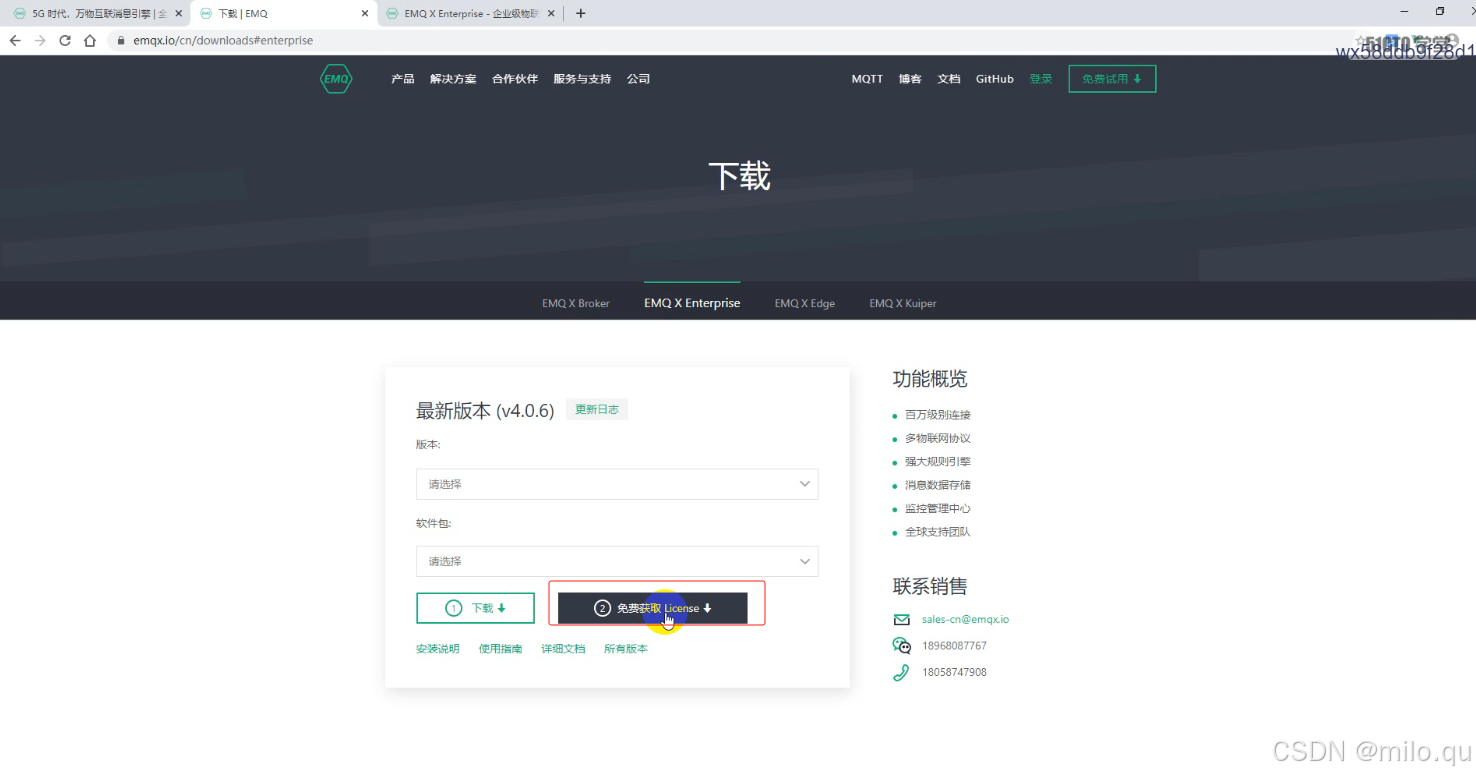Click the phone icon next to 18058747908
1476x777 pixels.
(900, 671)
